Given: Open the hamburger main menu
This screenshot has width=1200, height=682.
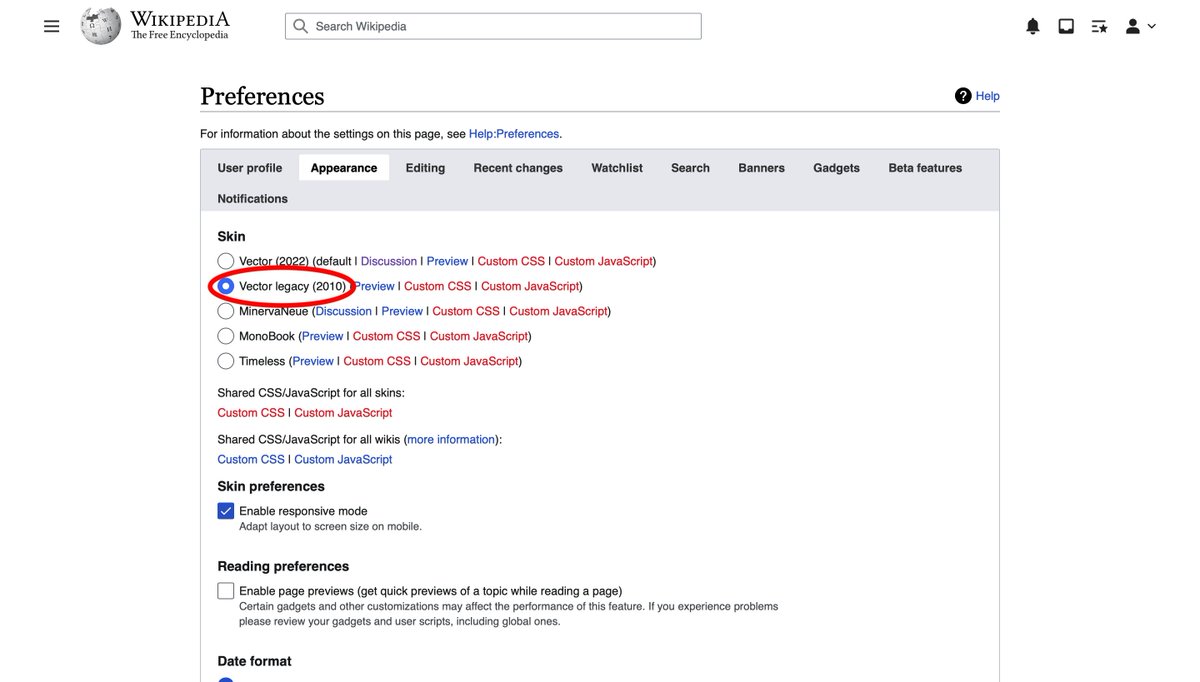Looking at the screenshot, I should pyautogui.click(x=51, y=25).
